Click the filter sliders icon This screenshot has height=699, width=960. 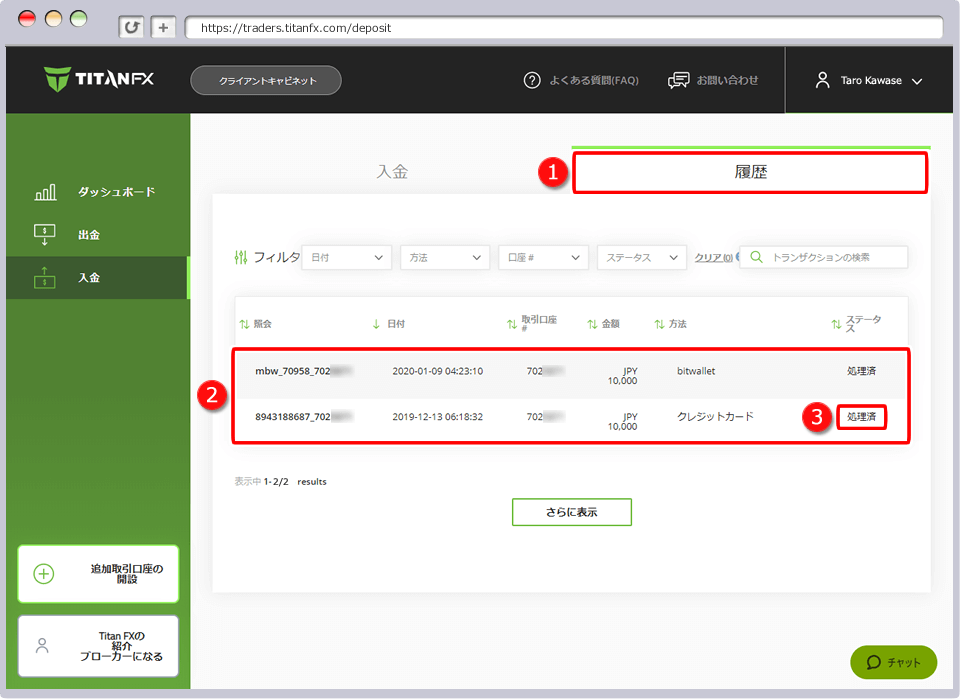click(239, 258)
